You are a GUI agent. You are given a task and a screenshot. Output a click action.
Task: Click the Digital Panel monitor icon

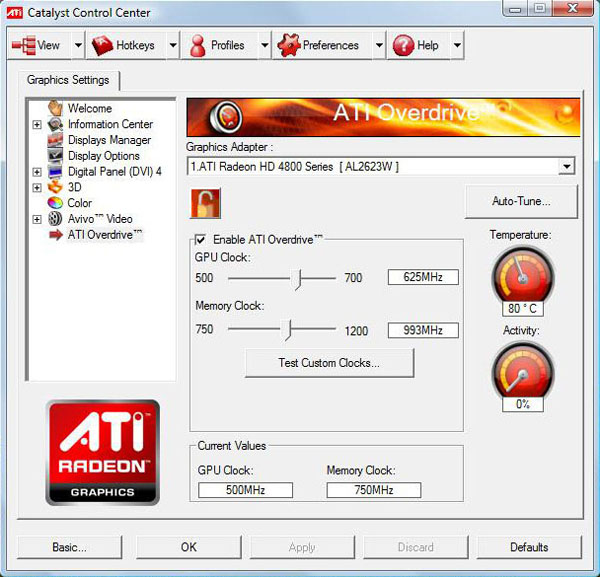pyautogui.click(x=55, y=171)
